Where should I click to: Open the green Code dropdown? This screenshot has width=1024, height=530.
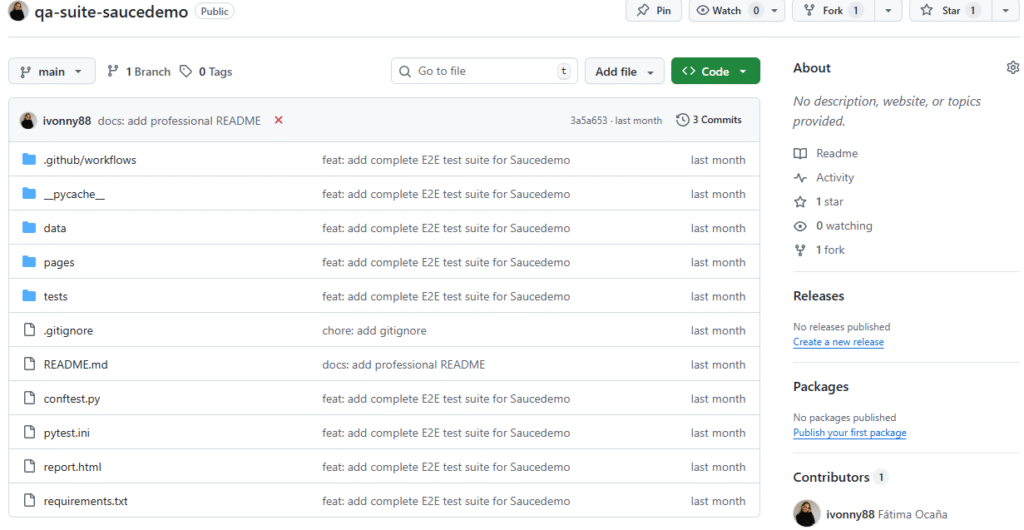(x=715, y=72)
